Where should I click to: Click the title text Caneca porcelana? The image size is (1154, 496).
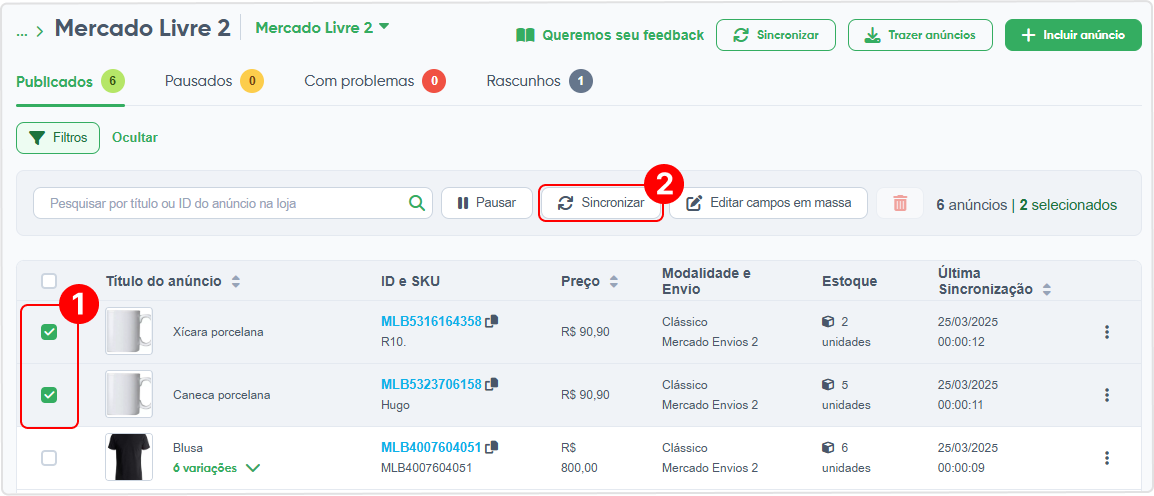(x=222, y=395)
